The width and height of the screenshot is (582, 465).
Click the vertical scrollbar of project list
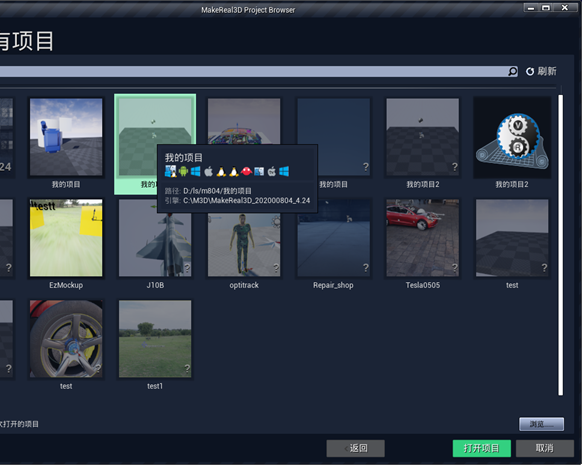pos(560,245)
